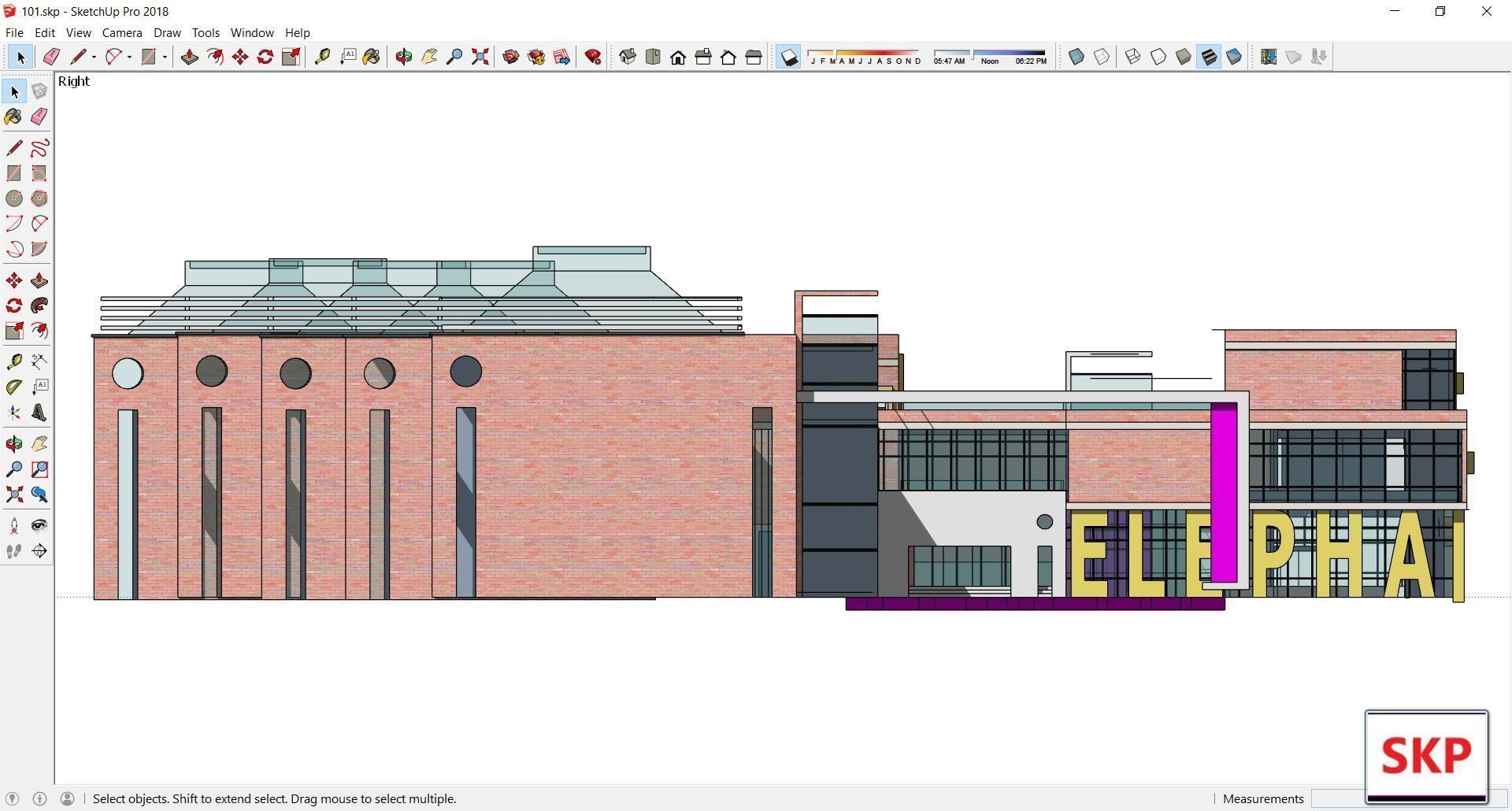Pick the Scale tool in top toolbar
The height and width of the screenshot is (811, 1512).
pyautogui.click(x=291, y=57)
